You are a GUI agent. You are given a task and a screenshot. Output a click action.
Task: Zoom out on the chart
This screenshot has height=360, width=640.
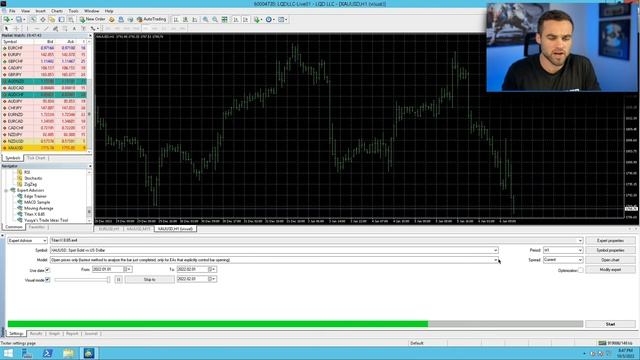point(215,19)
